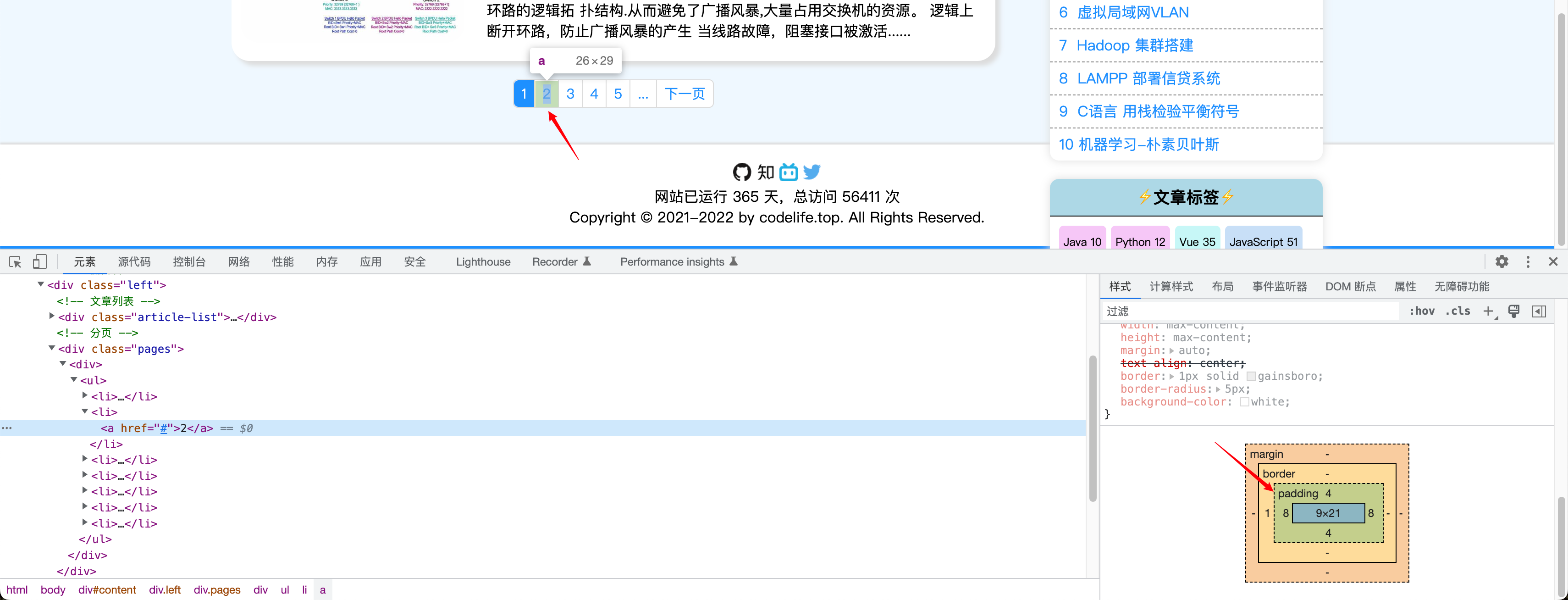Toggle the .cls class editor
This screenshot has height=600, width=1568.
[x=1458, y=311]
